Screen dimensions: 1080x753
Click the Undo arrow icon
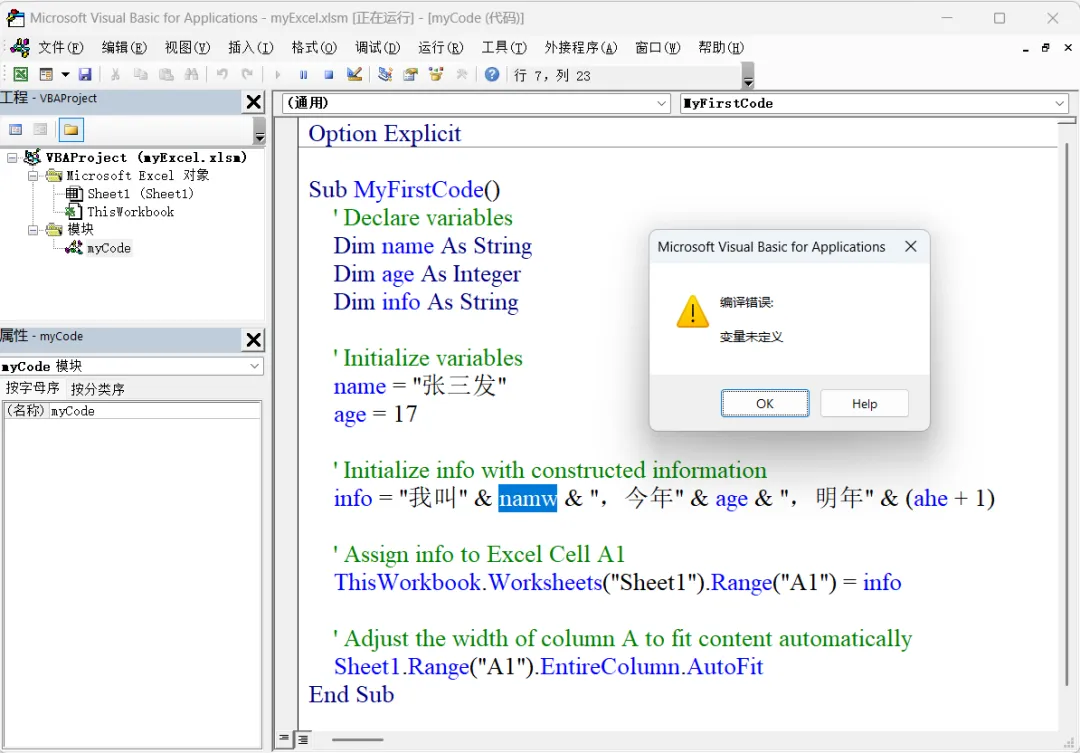pyautogui.click(x=222, y=74)
